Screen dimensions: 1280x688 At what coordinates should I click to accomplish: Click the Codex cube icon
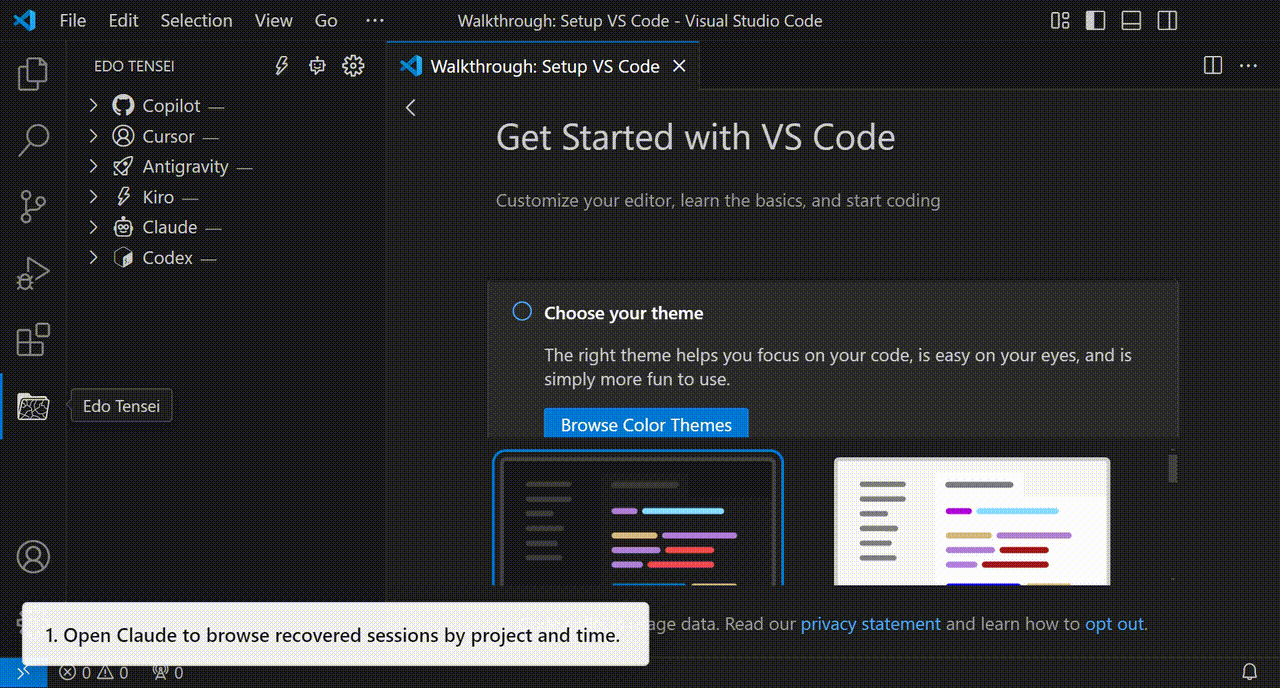click(123, 258)
